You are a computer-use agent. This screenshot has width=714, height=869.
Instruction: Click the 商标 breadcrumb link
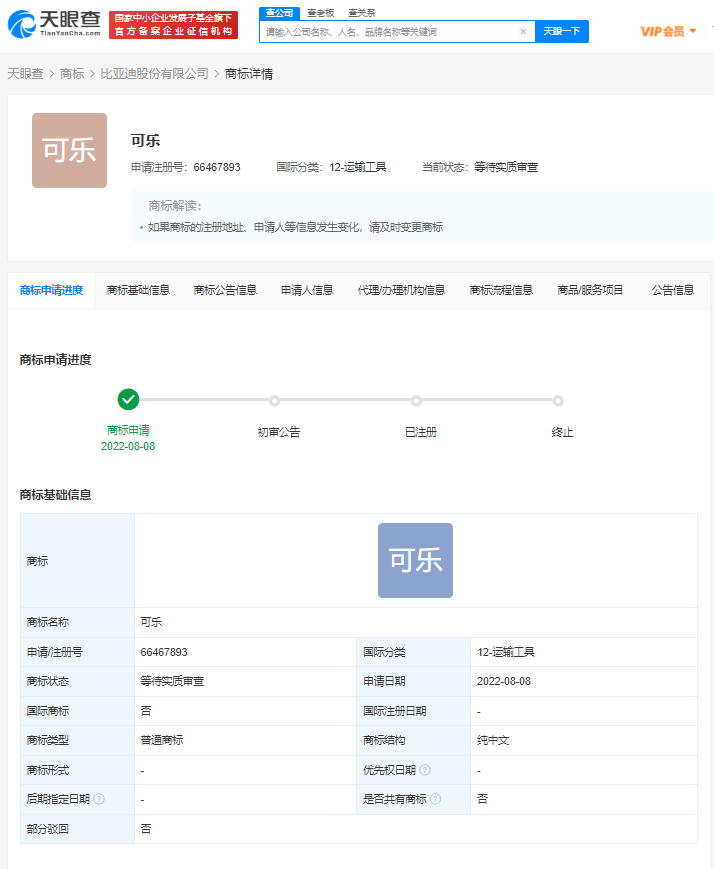(x=72, y=73)
